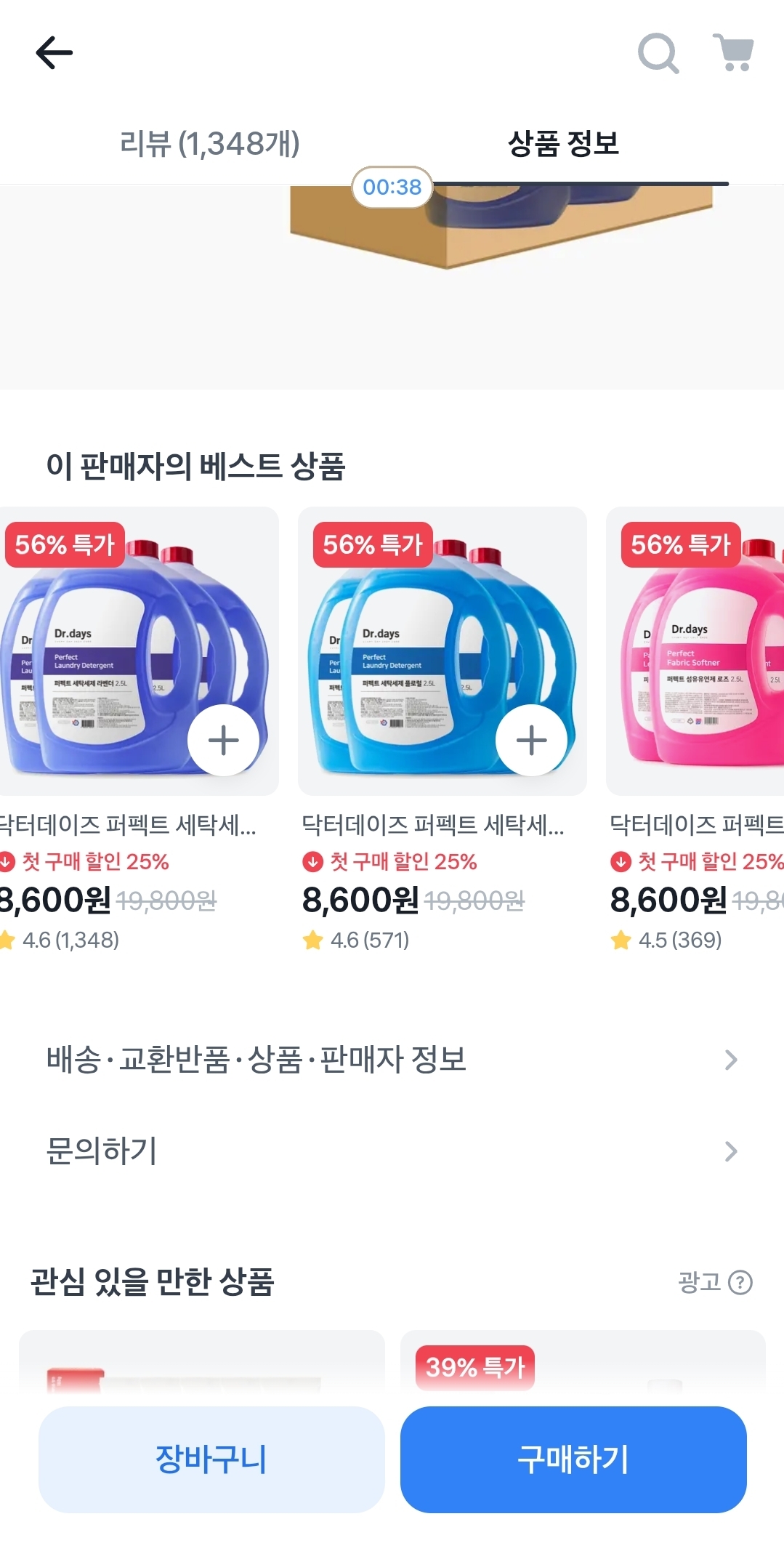Expand 배송·교환반품·상품·판매자 정보 row
784x1551 pixels.
coord(392,1060)
